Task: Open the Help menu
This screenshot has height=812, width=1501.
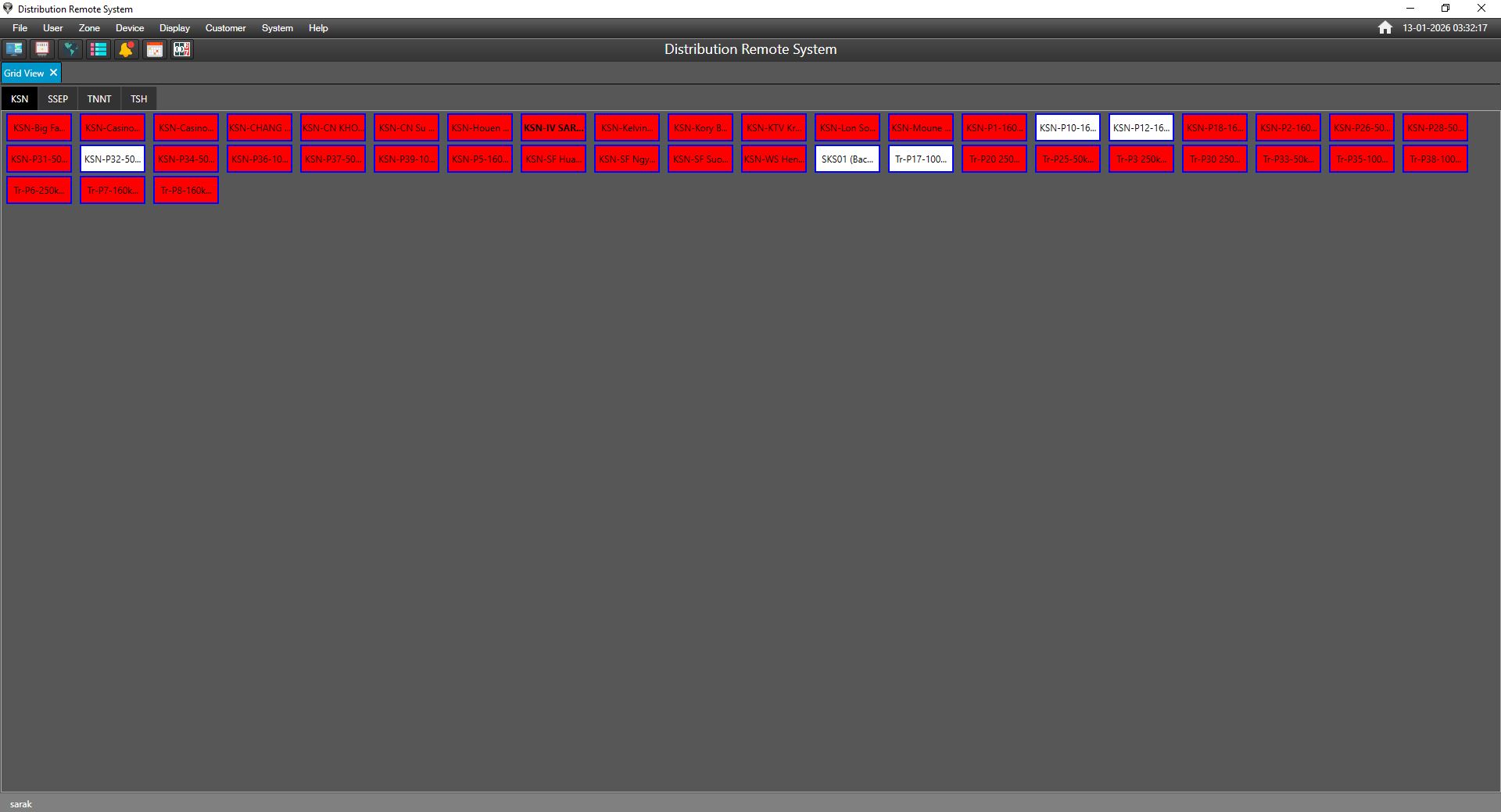Action: tap(317, 27)
